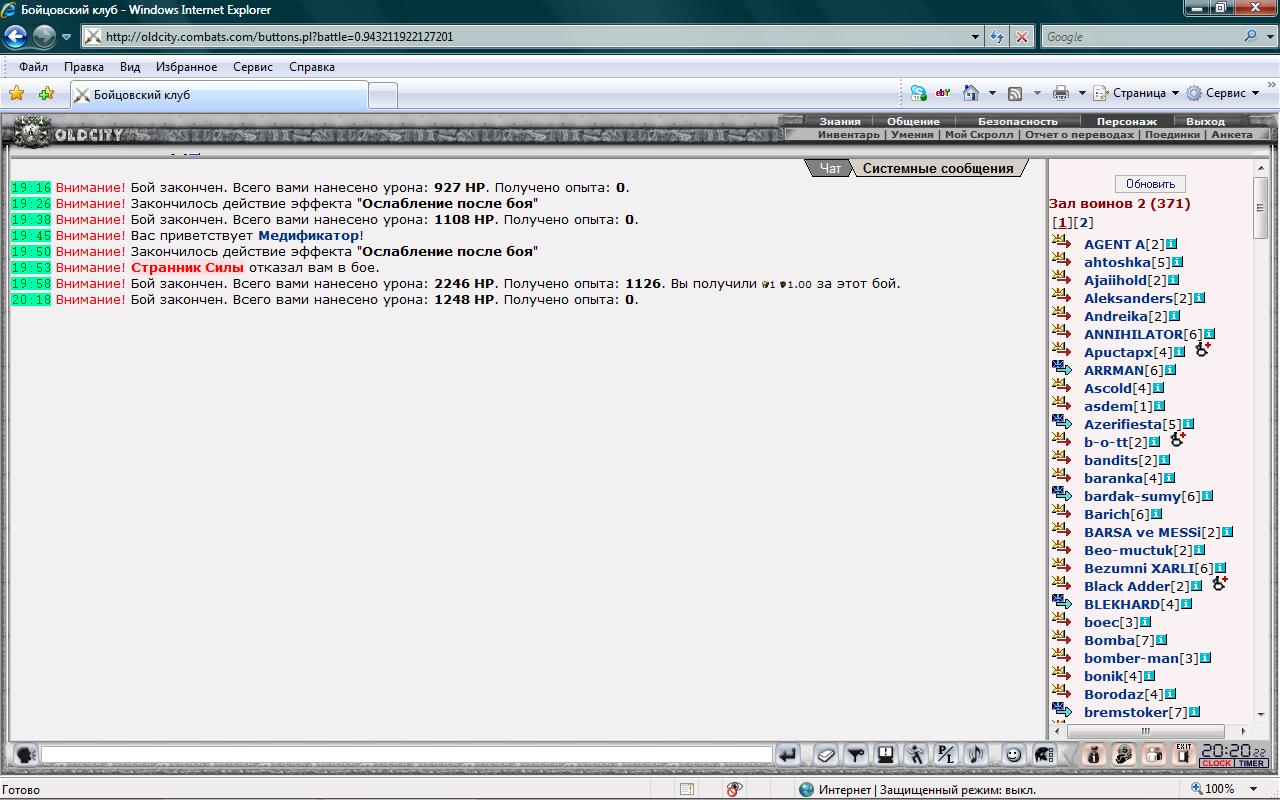
Task: Open info icon next to AGENT A
Action: tap(1171, 244)
